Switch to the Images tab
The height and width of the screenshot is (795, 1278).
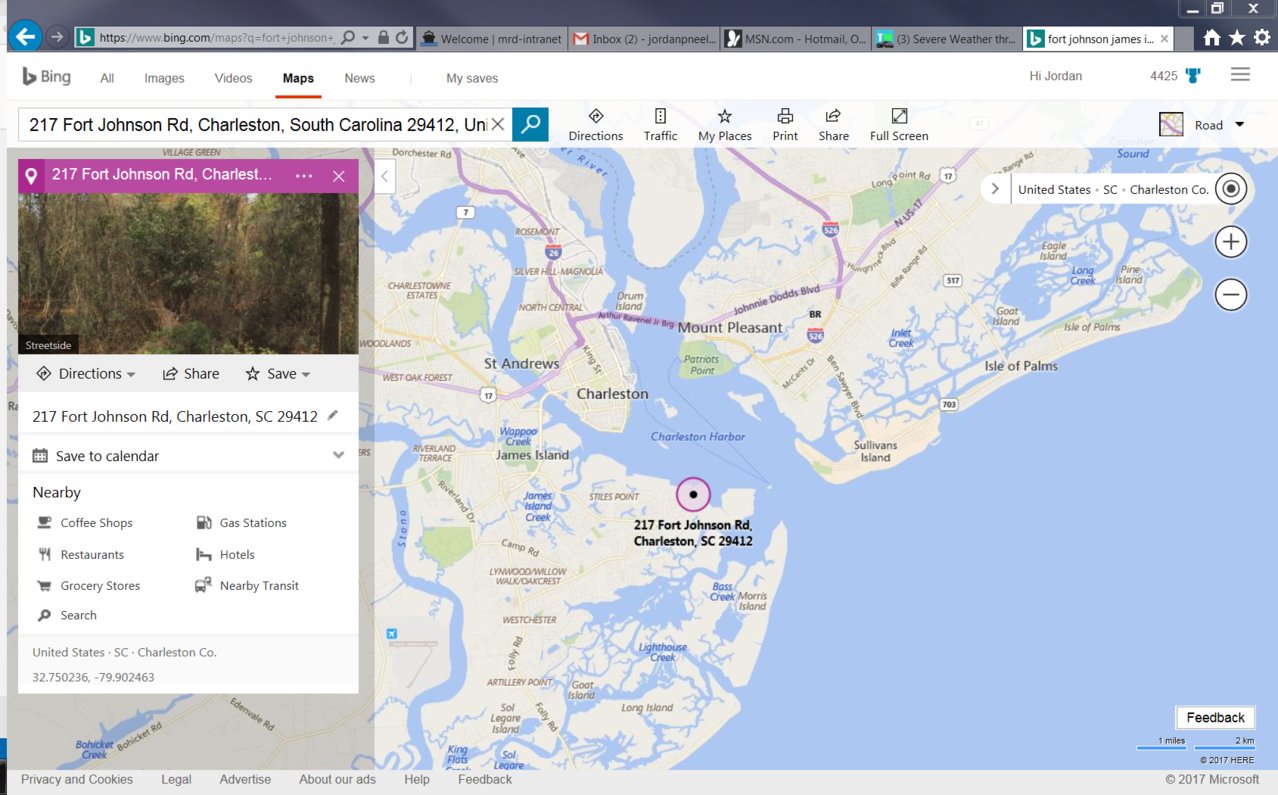click(x=164, y=78)
